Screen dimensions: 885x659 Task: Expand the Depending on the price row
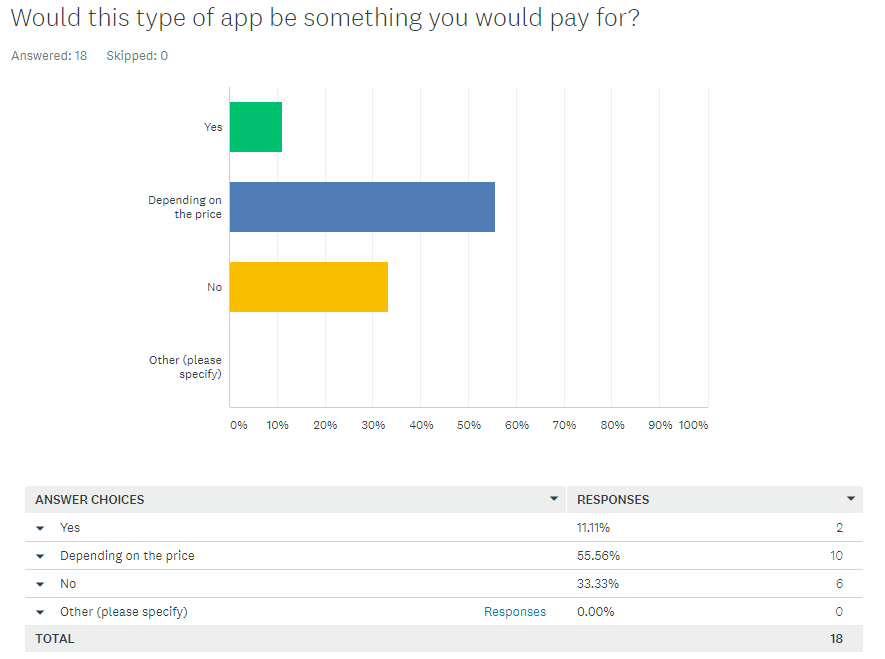point(41,556)
